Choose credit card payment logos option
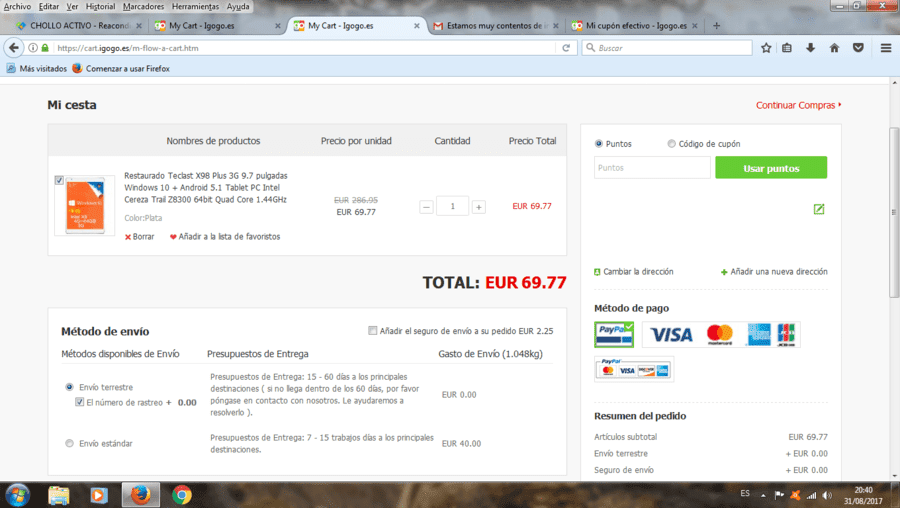Screen dimensions: 900x508 [x=721, y=335]
